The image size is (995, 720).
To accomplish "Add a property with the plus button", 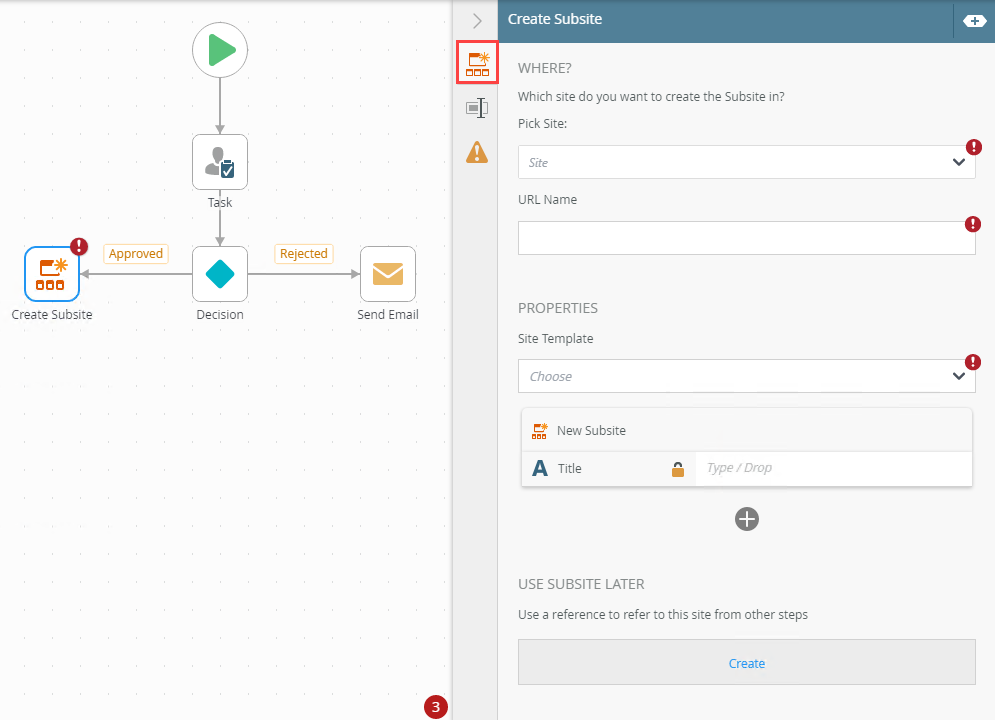I will (747, 519).
